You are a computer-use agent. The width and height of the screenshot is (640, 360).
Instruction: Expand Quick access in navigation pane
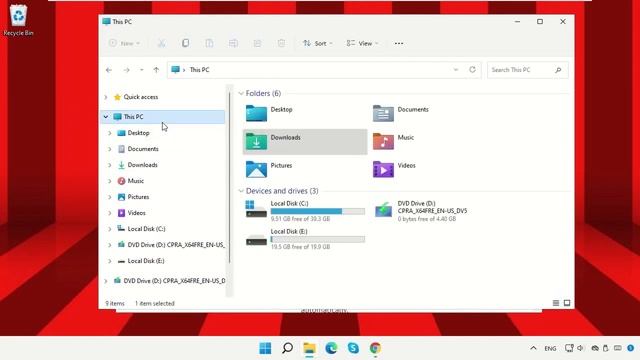(106, 97)
